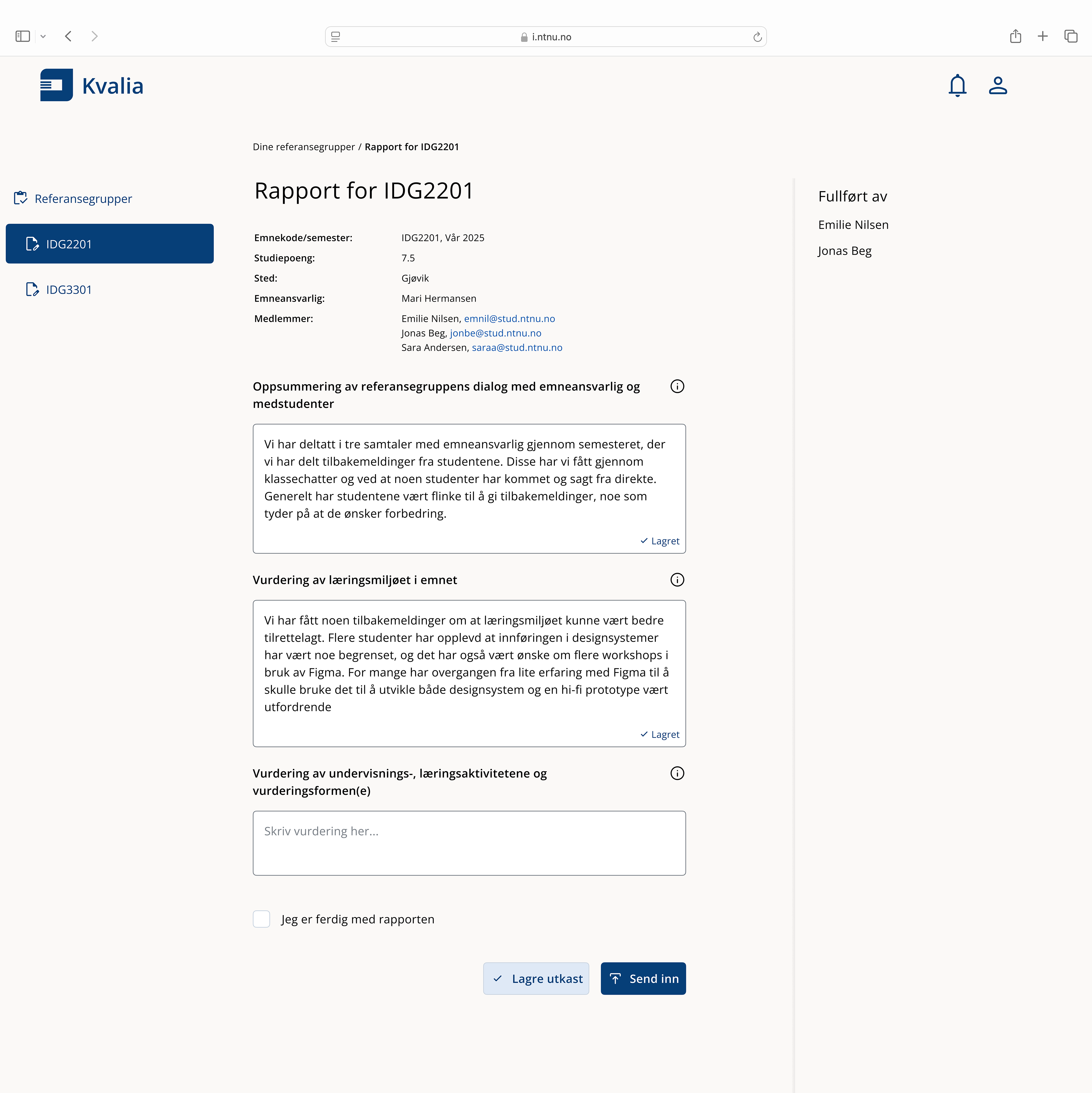Viewport: 1092px width, 1093px height.
Task: Click the Send inn button
Action: [643, 979]
